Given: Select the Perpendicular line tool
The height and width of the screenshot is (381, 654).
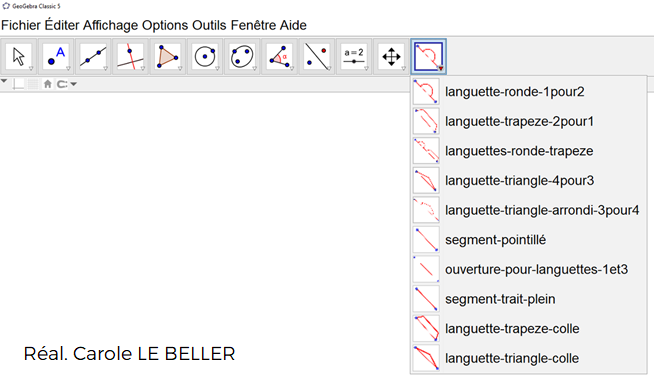Looking at the screenshot, I should click(x=130, y=56).
